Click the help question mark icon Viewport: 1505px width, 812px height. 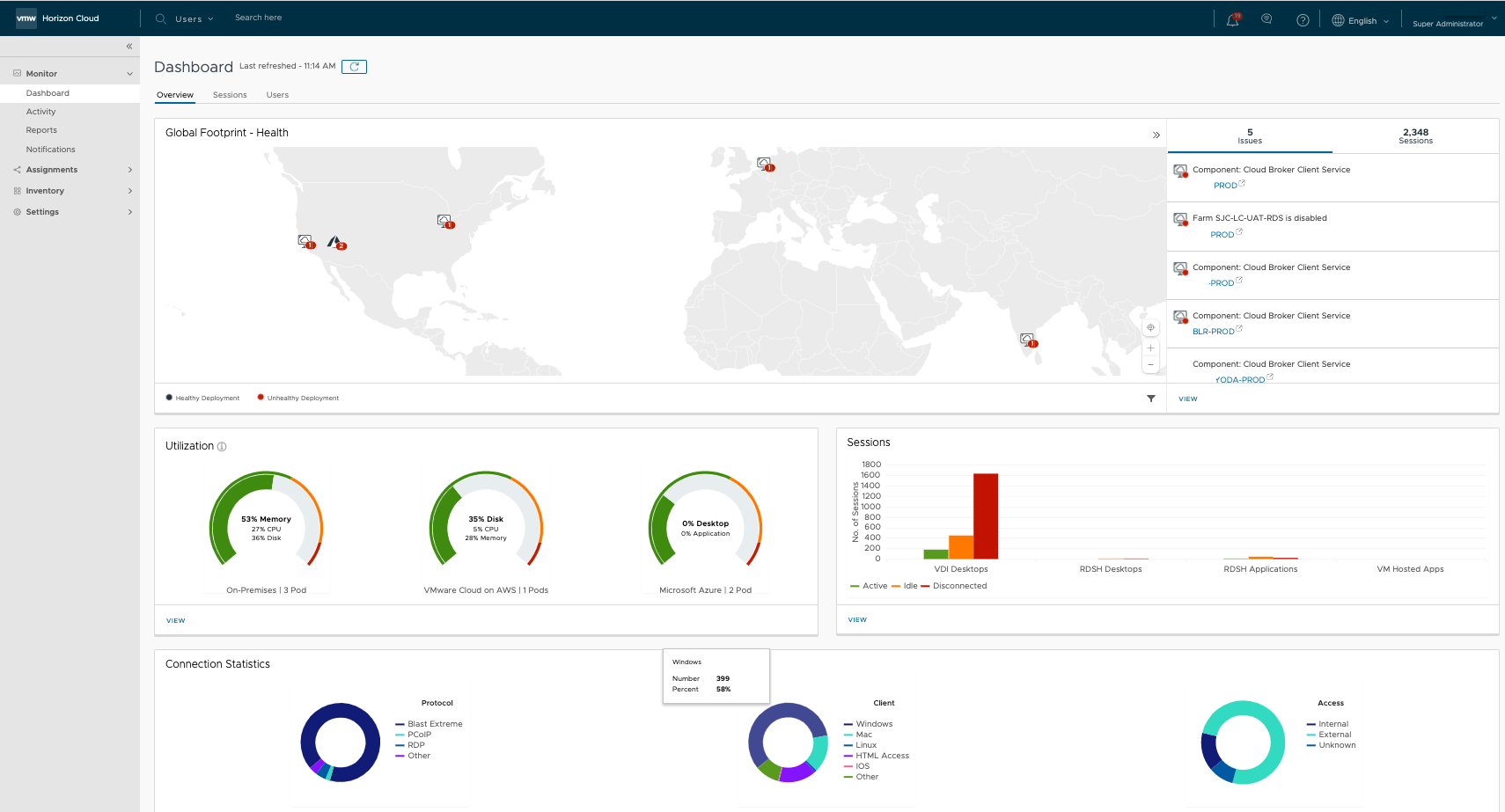click(x=1303, y=20)
